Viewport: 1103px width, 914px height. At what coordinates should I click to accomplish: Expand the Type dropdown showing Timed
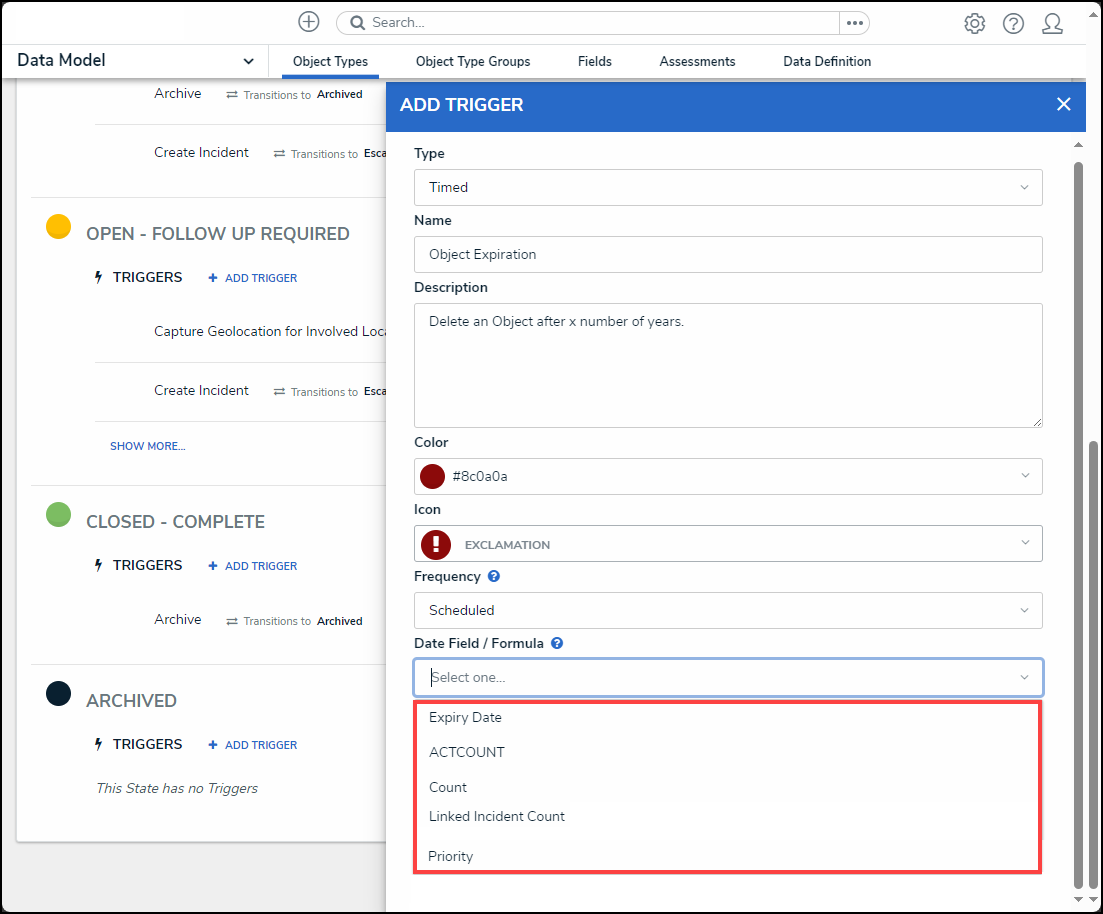coord(728,188)
